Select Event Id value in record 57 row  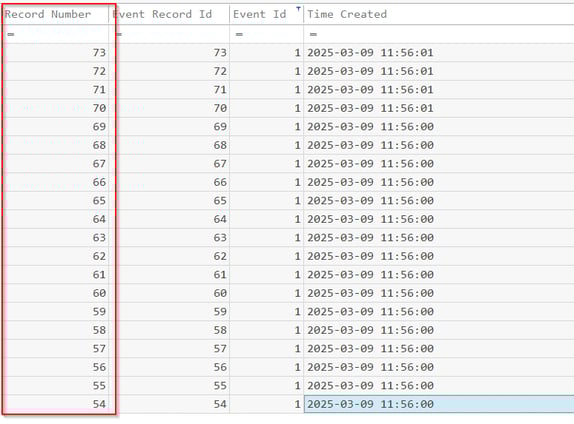266,349
